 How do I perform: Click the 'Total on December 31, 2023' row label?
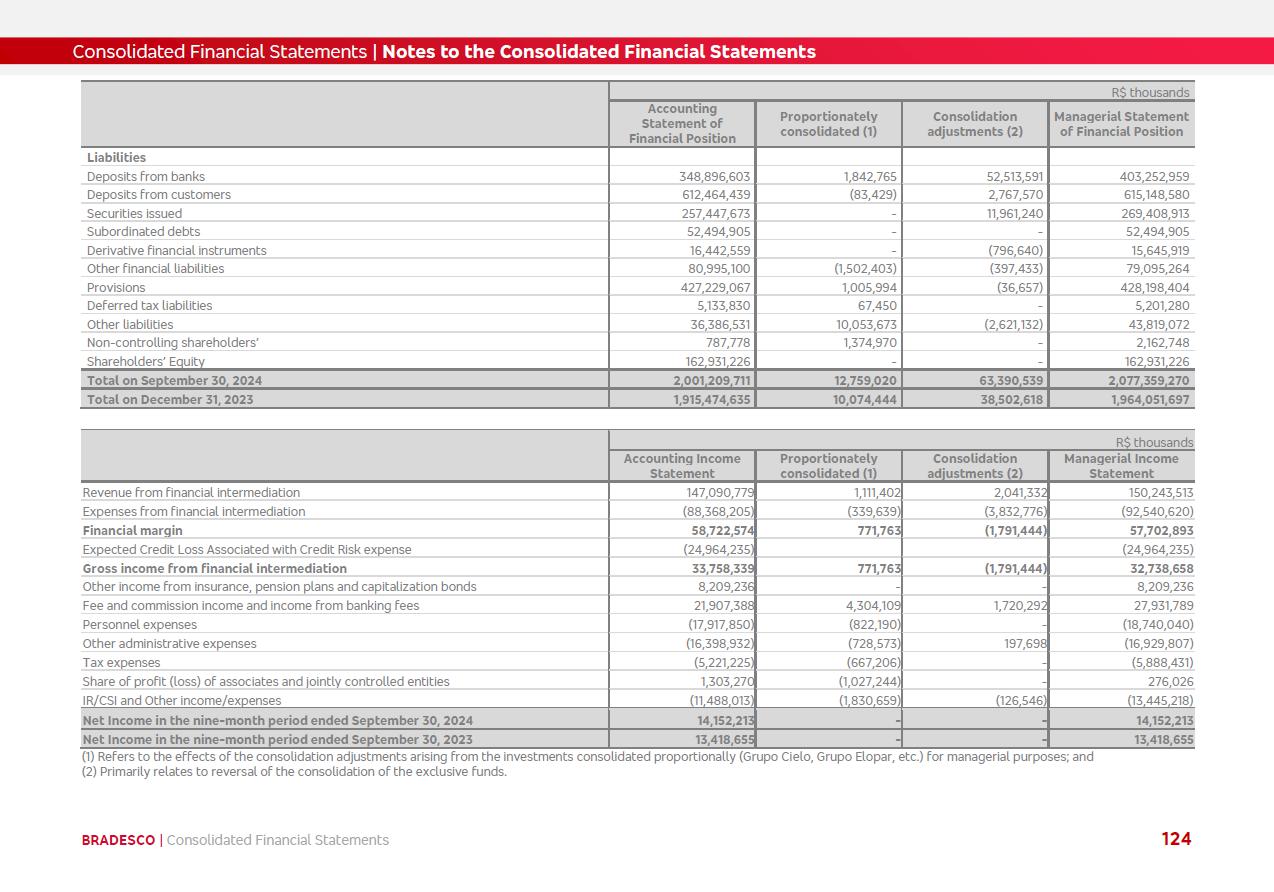170,400
